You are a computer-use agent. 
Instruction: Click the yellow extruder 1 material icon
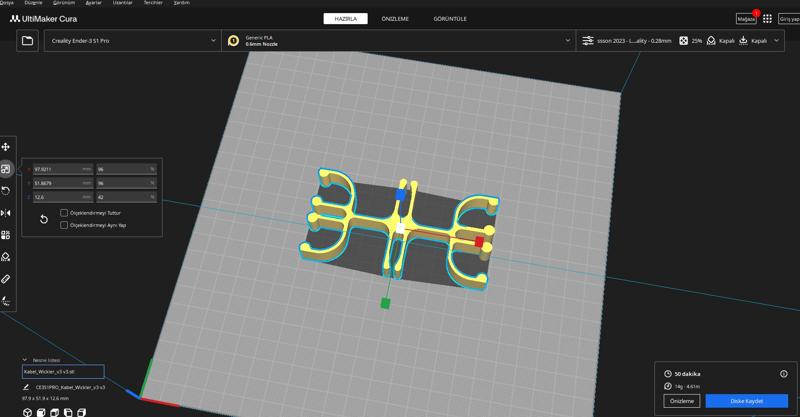234,41
